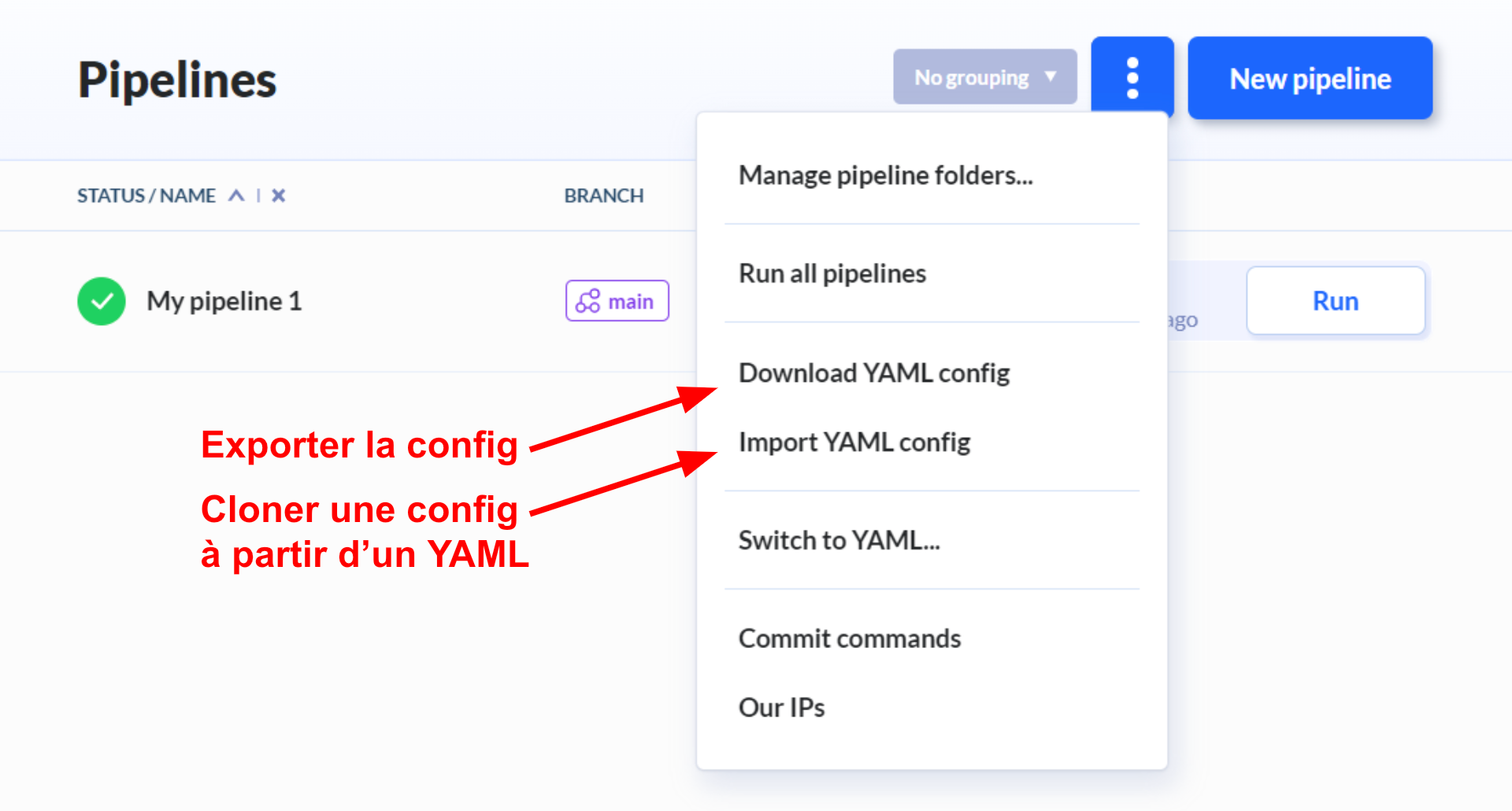
Task: Clear sorting with the X icon
Action: (x=278, y=195)
